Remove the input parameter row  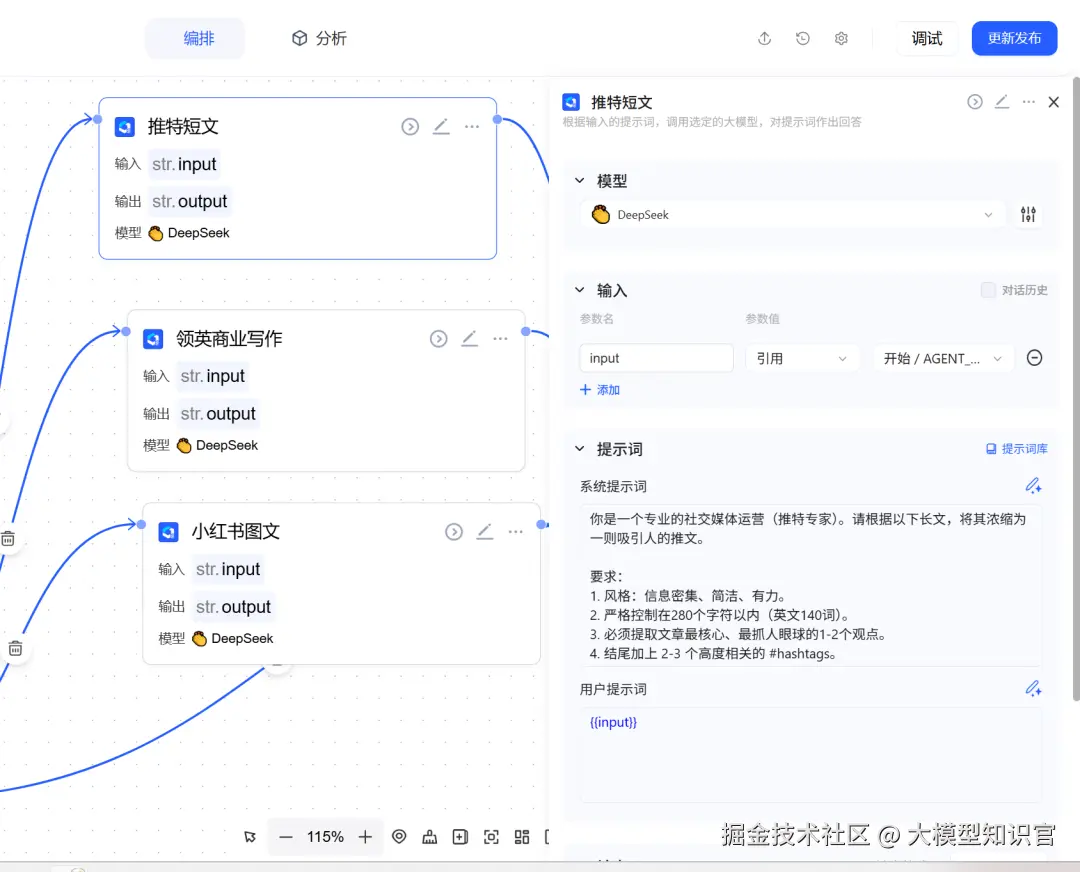coord(1035,357)
